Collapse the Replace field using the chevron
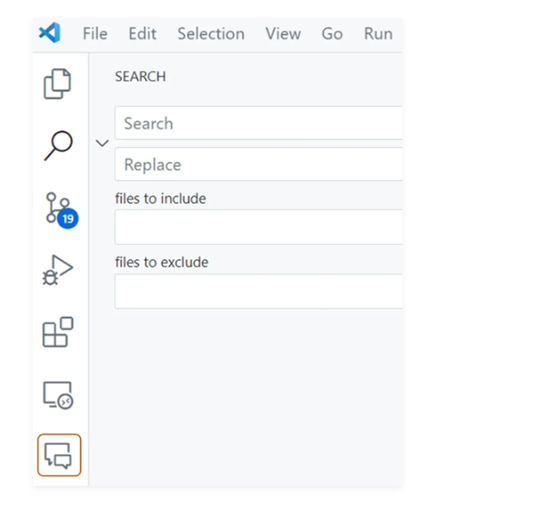 [102, 143]
